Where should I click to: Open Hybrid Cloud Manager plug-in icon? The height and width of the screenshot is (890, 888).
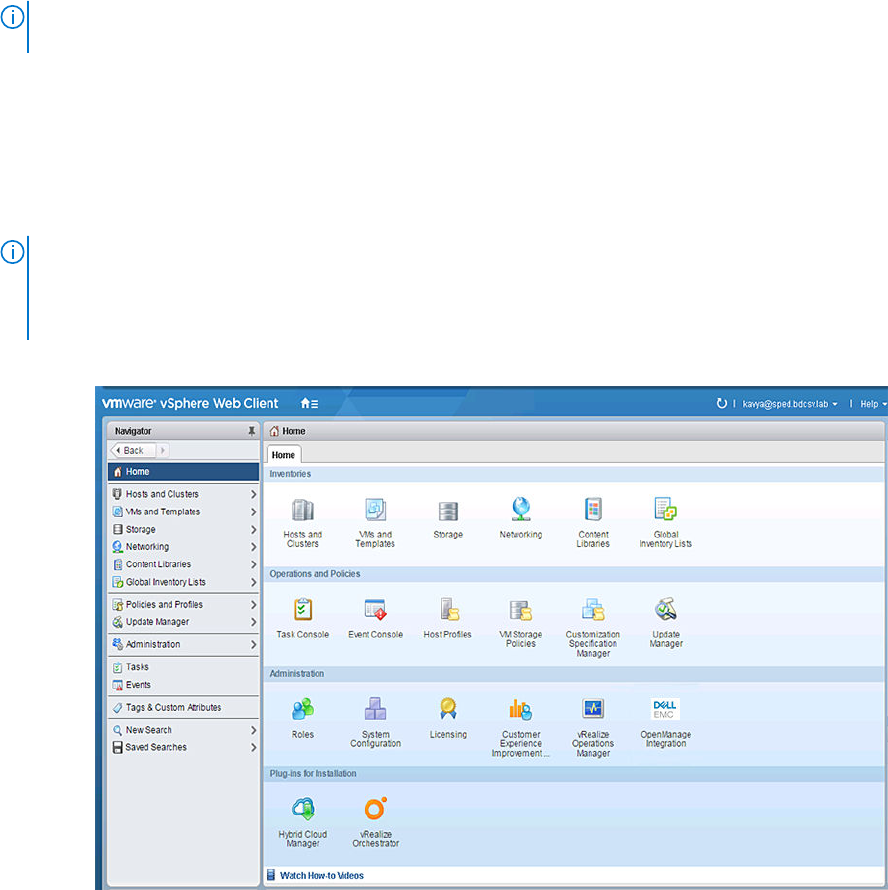(x=303, y=809)
